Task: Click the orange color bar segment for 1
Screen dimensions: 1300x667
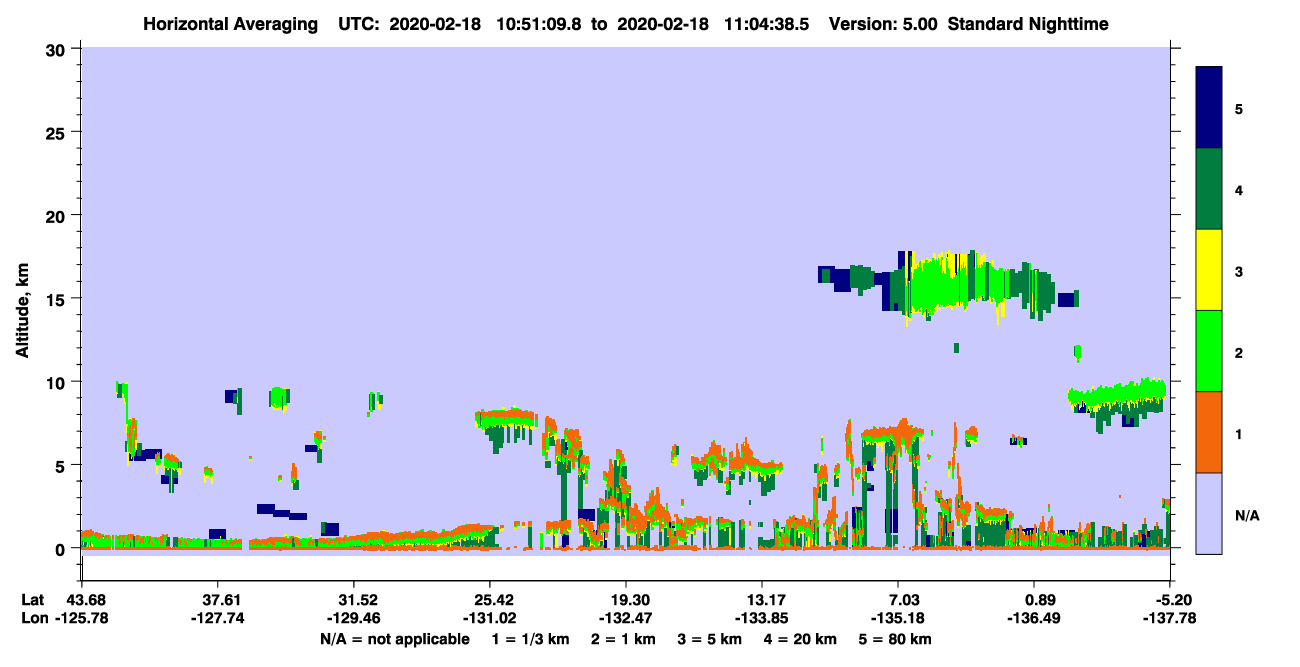Action: tap(1209, 432)
